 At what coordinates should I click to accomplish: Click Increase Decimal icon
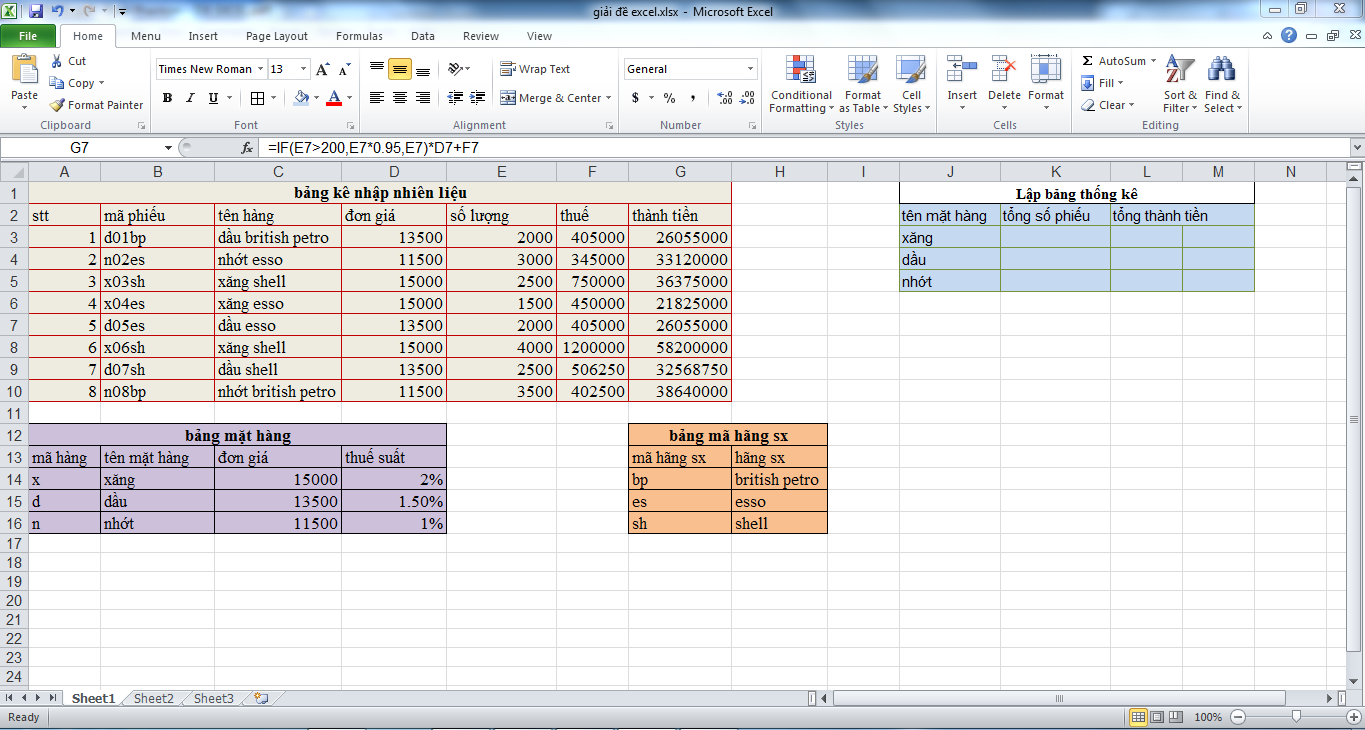[725, 98]
